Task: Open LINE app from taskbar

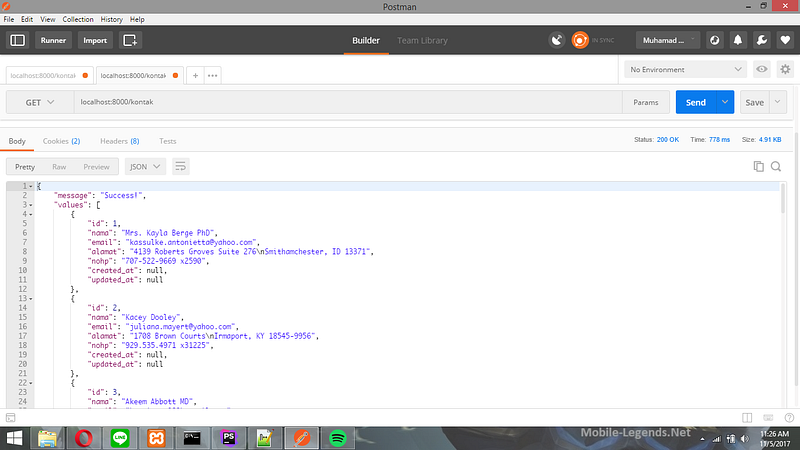Action: 120,438
